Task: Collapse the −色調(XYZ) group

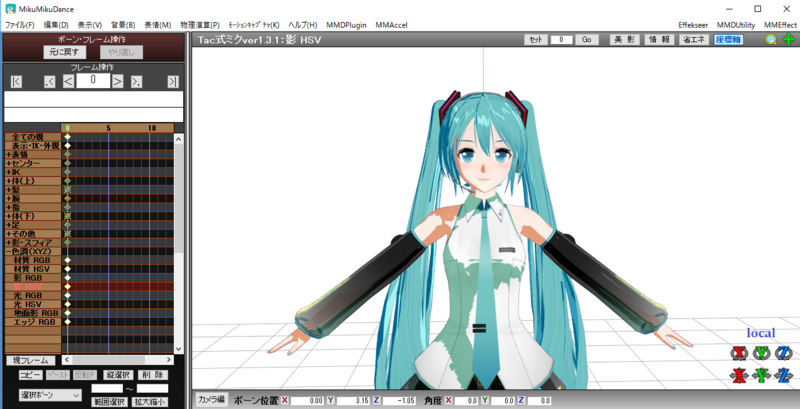Action: click(x=33, y=251)
